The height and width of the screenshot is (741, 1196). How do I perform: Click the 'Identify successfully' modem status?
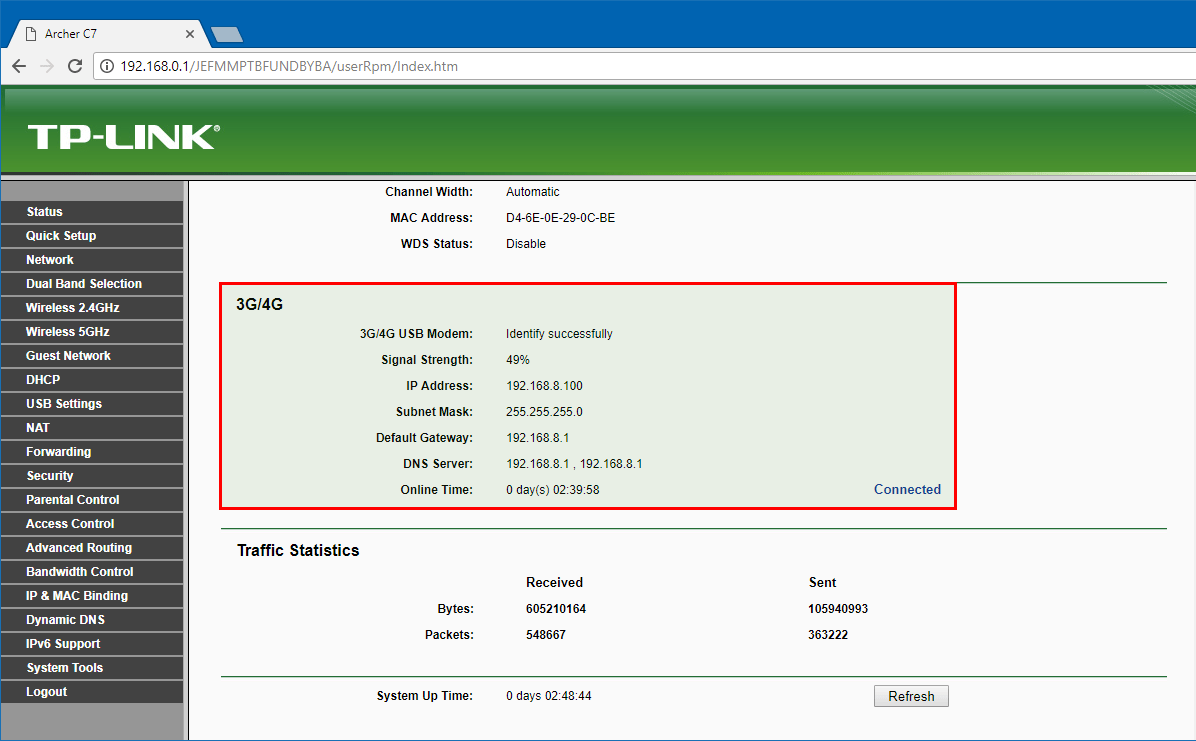coord(559,333)
